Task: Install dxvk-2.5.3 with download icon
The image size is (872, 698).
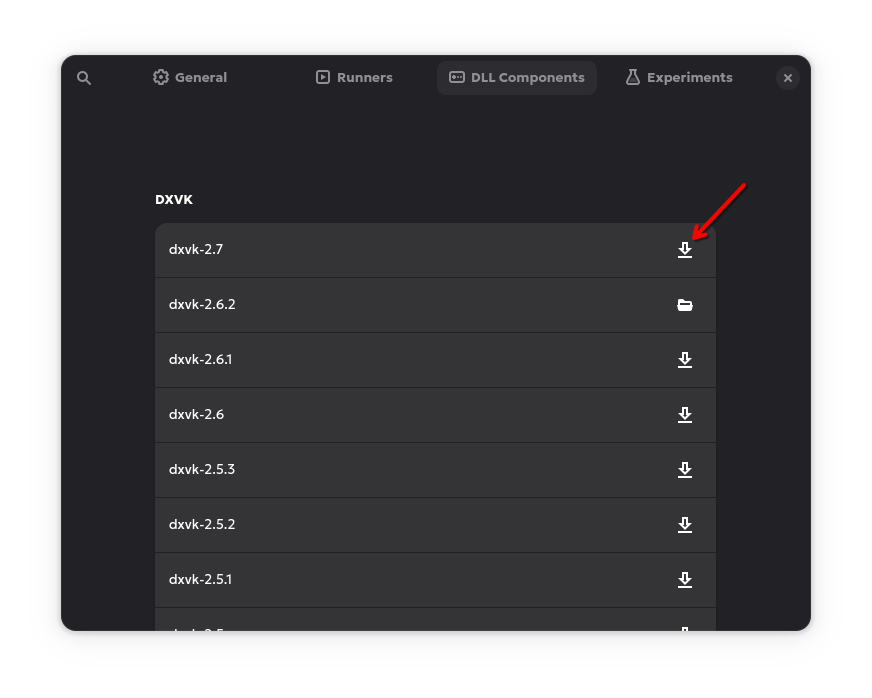Action: (x=685, y=470)
